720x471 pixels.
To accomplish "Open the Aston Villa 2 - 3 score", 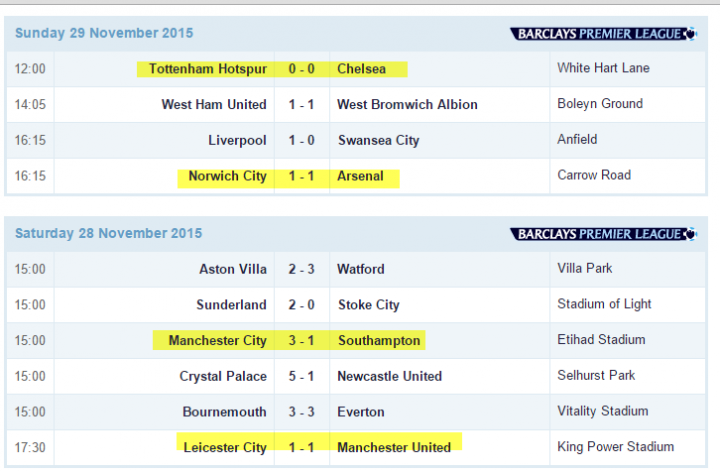I will pos(301,269).
